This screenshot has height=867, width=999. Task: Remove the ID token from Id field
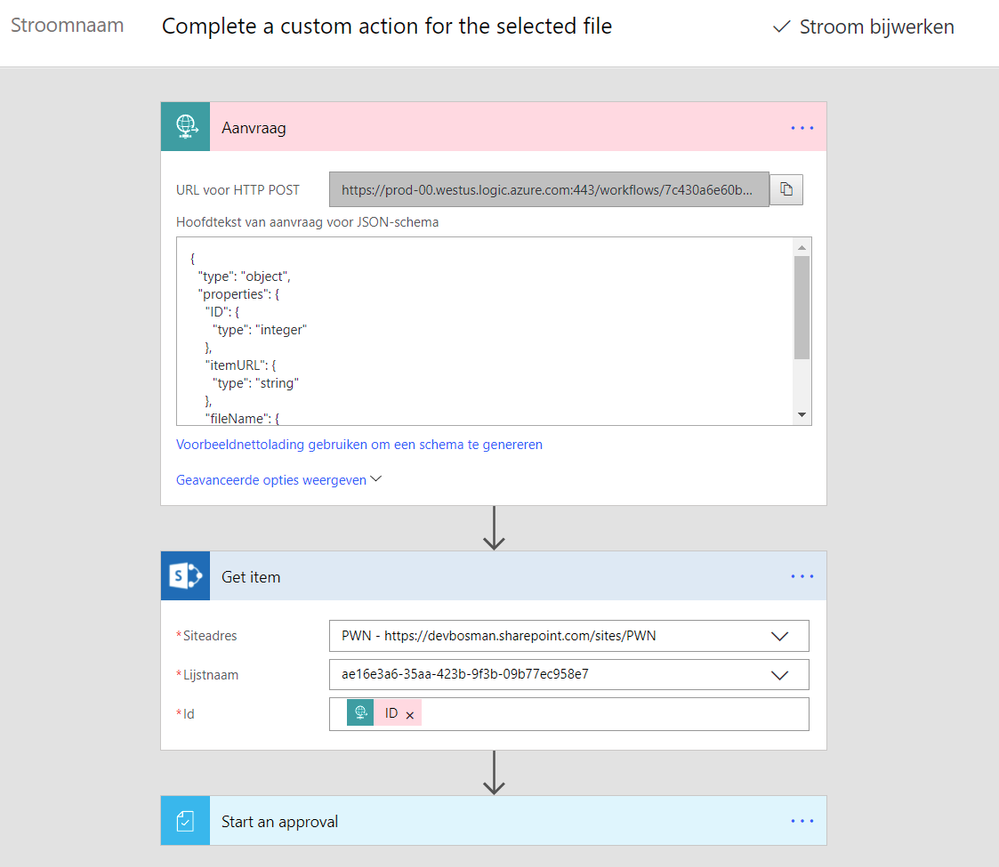click(410, 715)
